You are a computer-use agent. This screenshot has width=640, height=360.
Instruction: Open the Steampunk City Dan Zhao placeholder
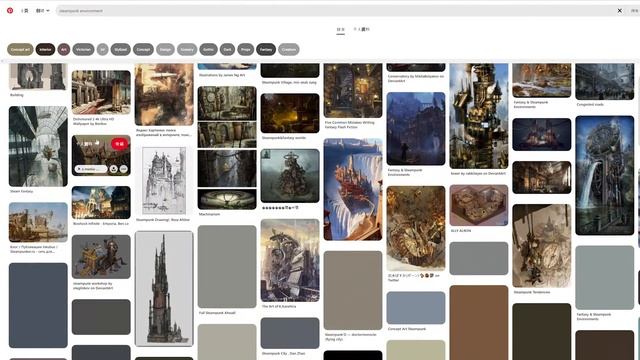tap(290, 333)
